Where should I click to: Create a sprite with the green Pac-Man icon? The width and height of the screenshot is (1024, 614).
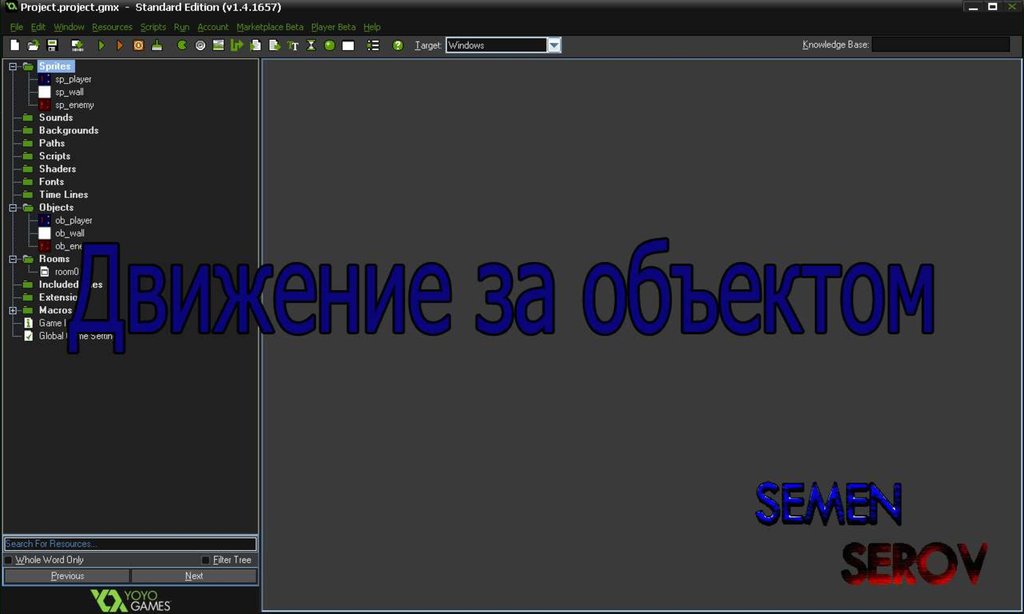click(182, 45)
